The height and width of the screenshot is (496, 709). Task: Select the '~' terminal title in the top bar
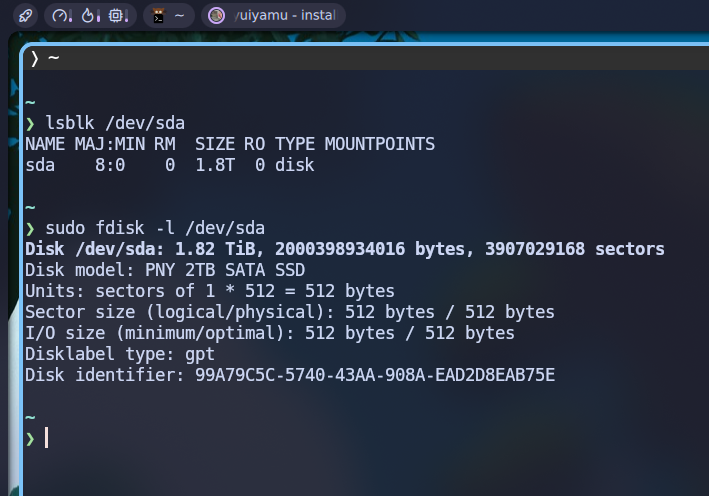[x=180, y=16]
